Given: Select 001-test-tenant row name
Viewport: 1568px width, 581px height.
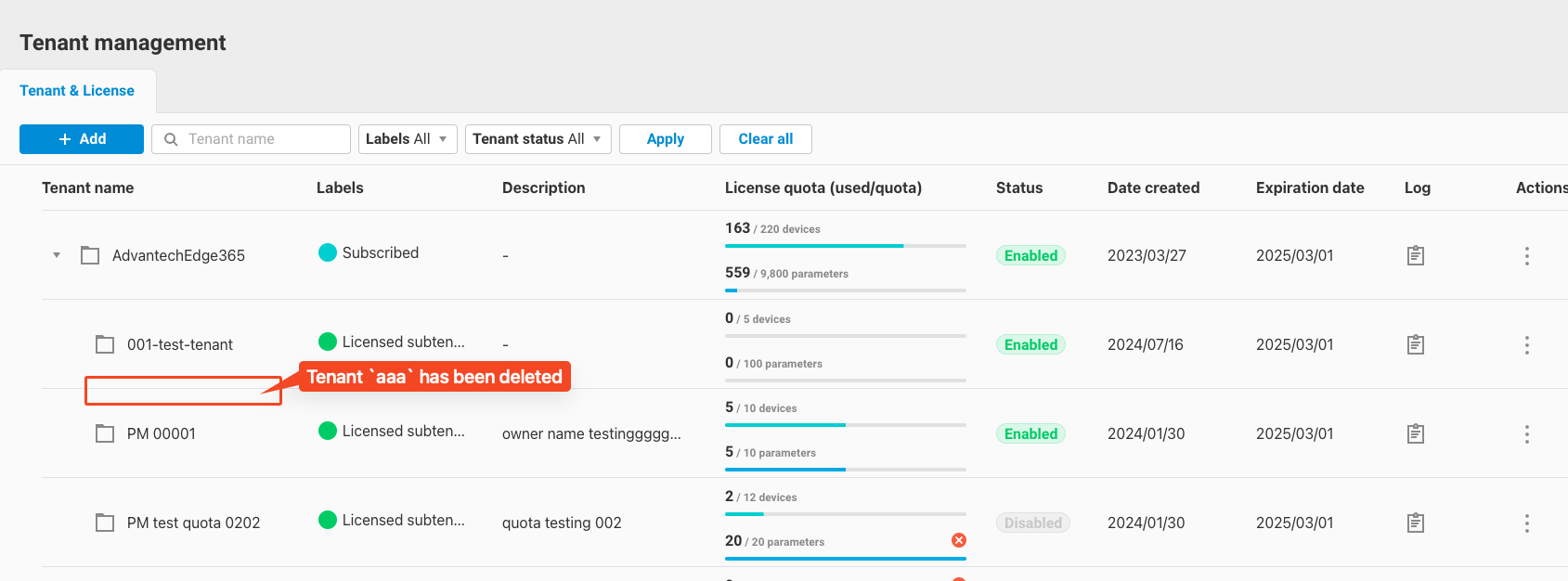Looking at the screenshot, I should (180, 344).
